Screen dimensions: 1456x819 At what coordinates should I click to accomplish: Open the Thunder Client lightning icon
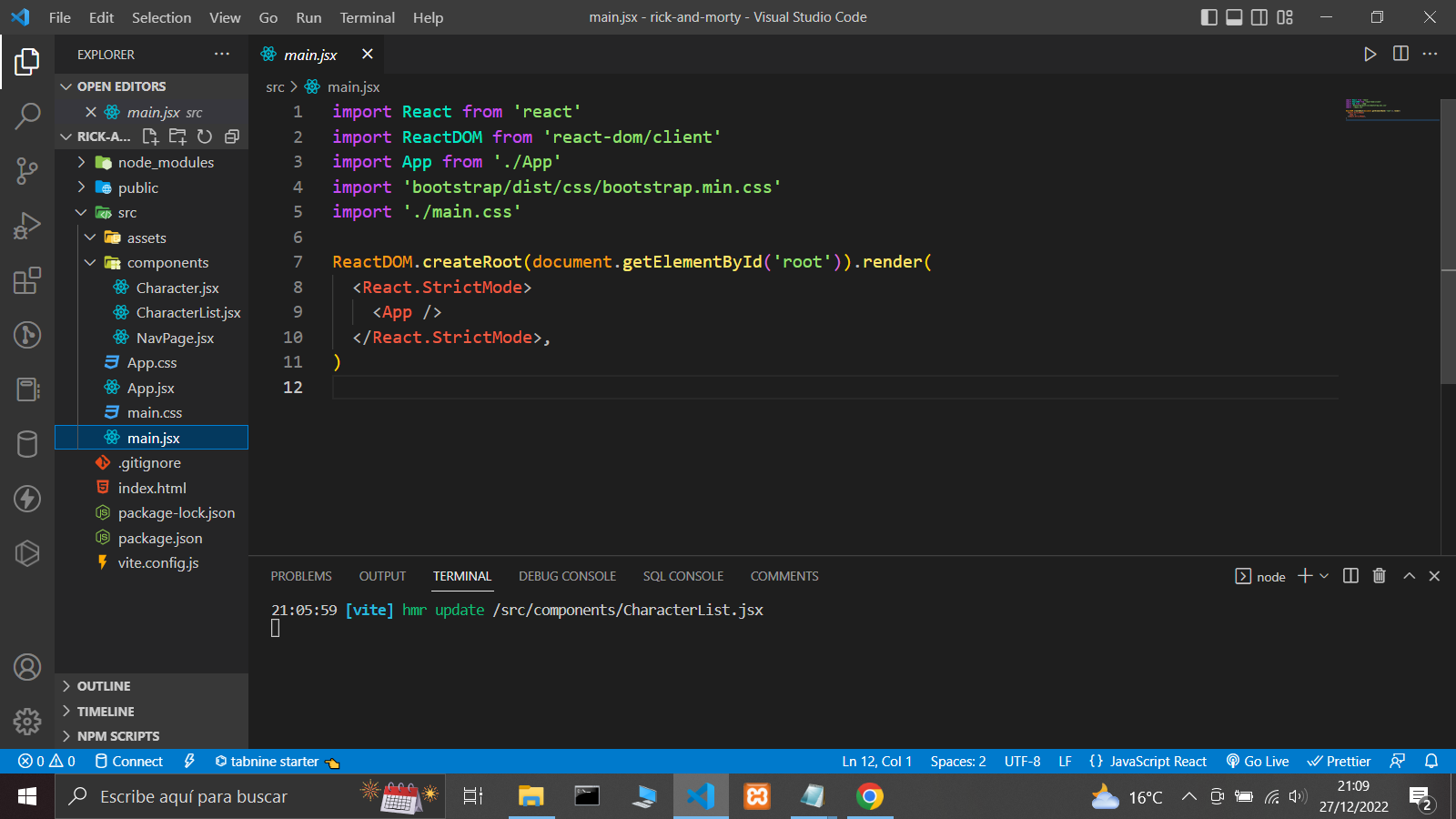(x=27, y=499)
